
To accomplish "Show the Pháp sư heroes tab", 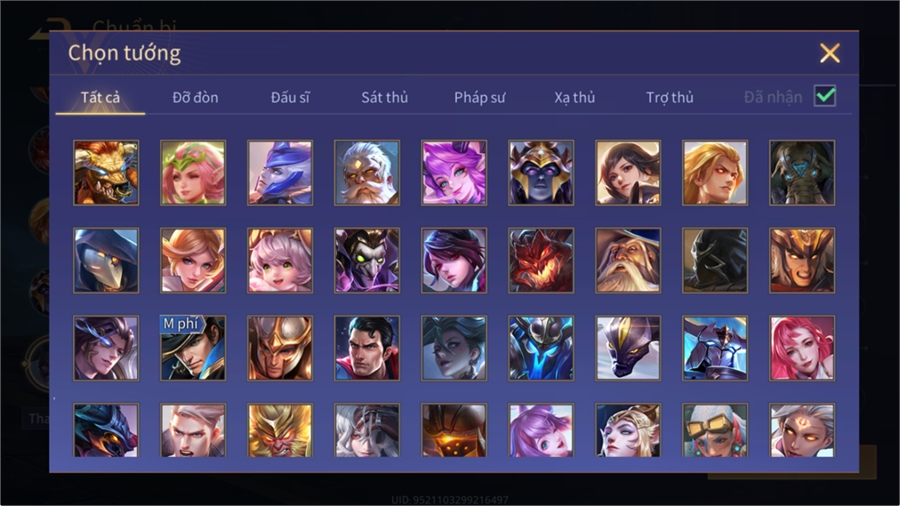I will pos(479,98).
